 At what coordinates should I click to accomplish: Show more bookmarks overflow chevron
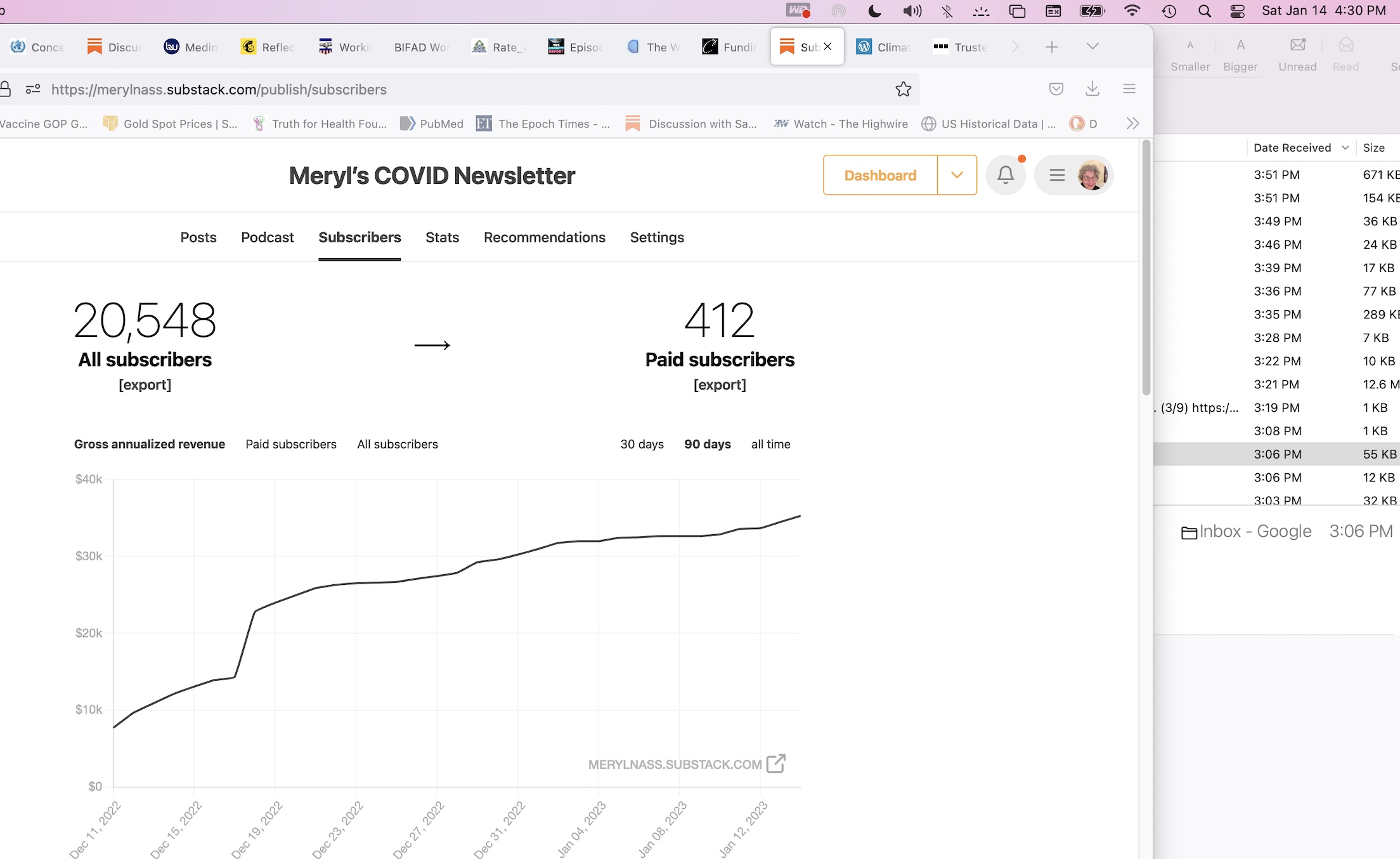(1132, 124)
